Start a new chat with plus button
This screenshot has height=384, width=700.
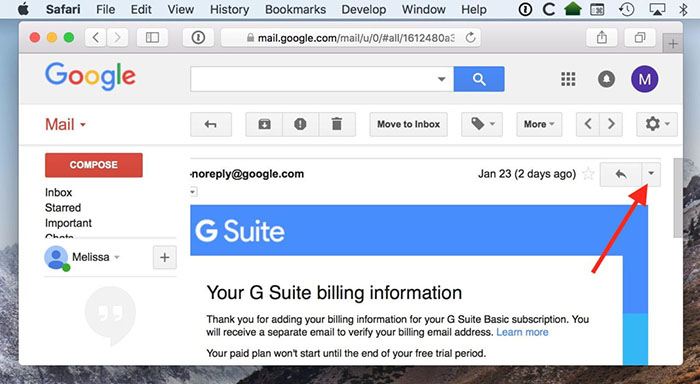pos(165,257)
